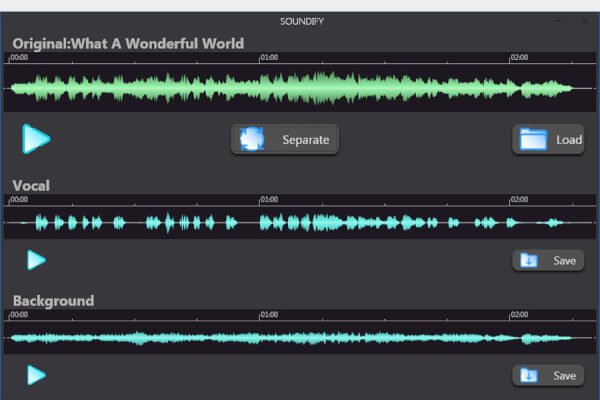Click 00:00 marker on Vocal timeline

click(19, 199)
